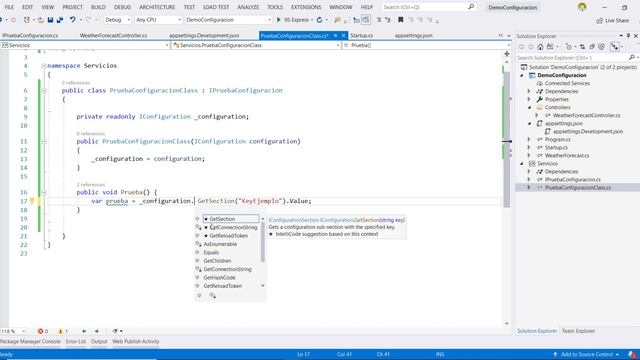
Task: Click Add to Source Control
Action: tap(586, 354)
